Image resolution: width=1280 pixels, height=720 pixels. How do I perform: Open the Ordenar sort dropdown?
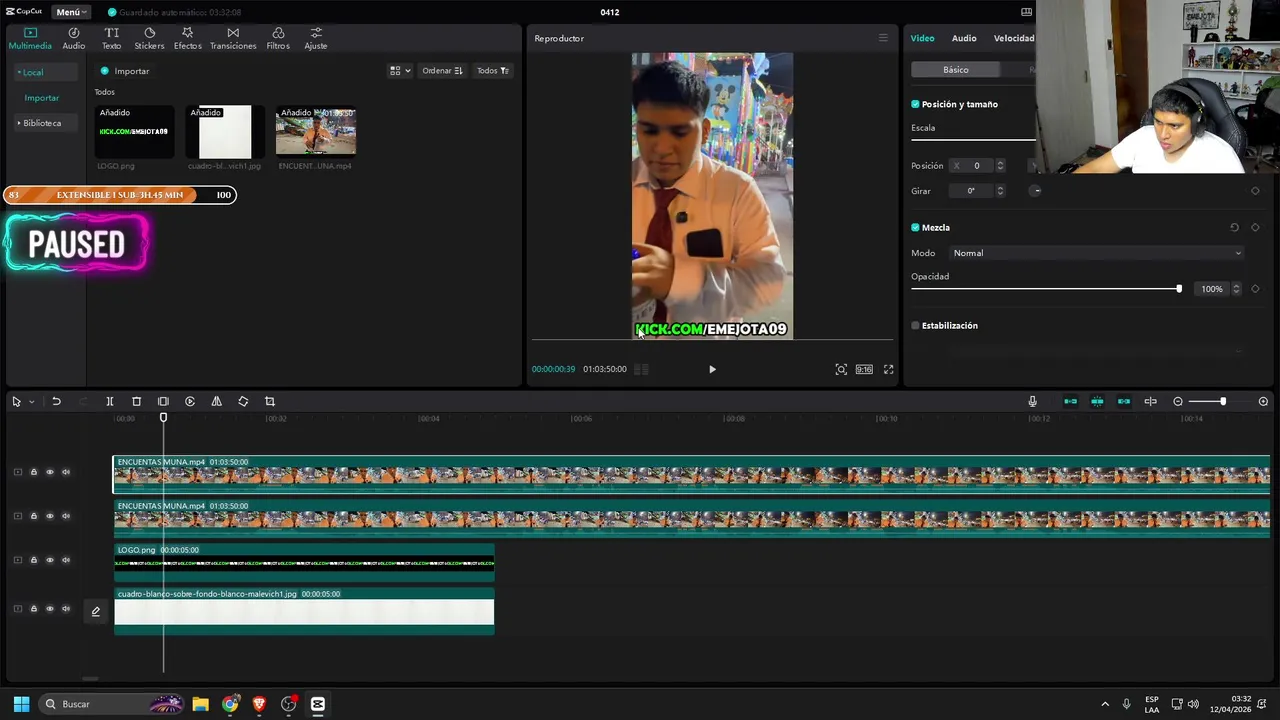[x=442, y=71]
